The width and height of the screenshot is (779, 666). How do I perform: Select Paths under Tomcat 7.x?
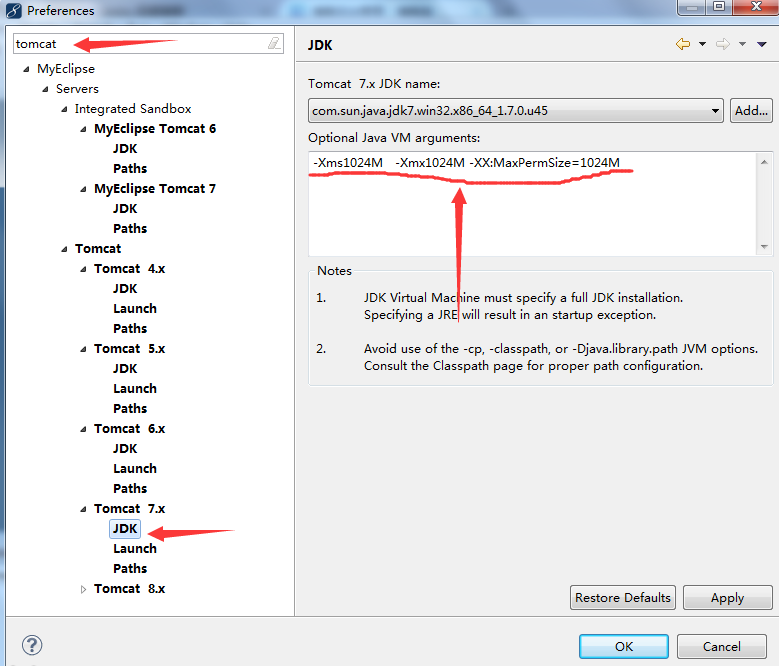[x=130, y=568]
